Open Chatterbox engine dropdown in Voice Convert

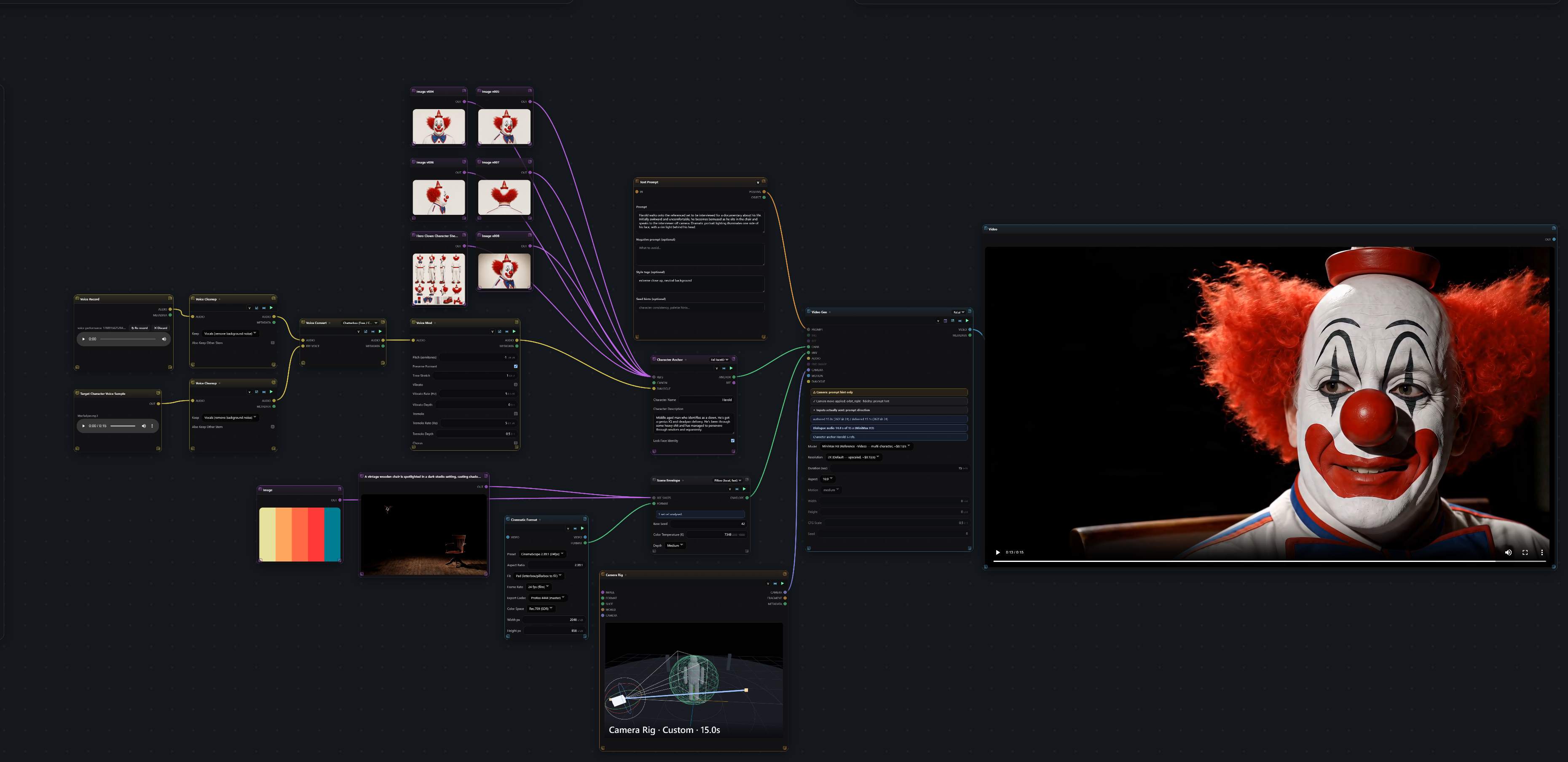tap(360, 323)
